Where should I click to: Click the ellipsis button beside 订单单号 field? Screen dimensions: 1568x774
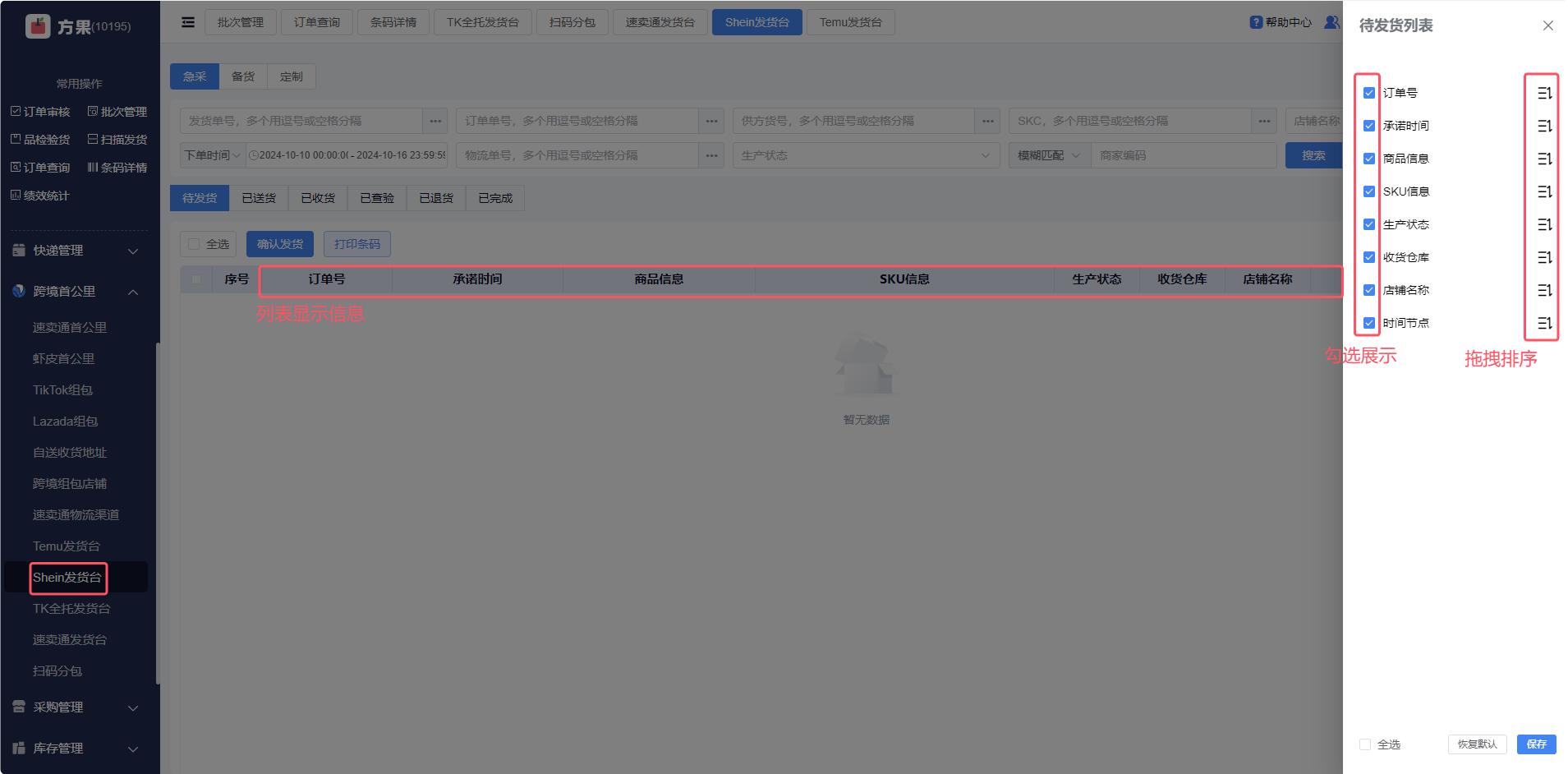[712, 121]
